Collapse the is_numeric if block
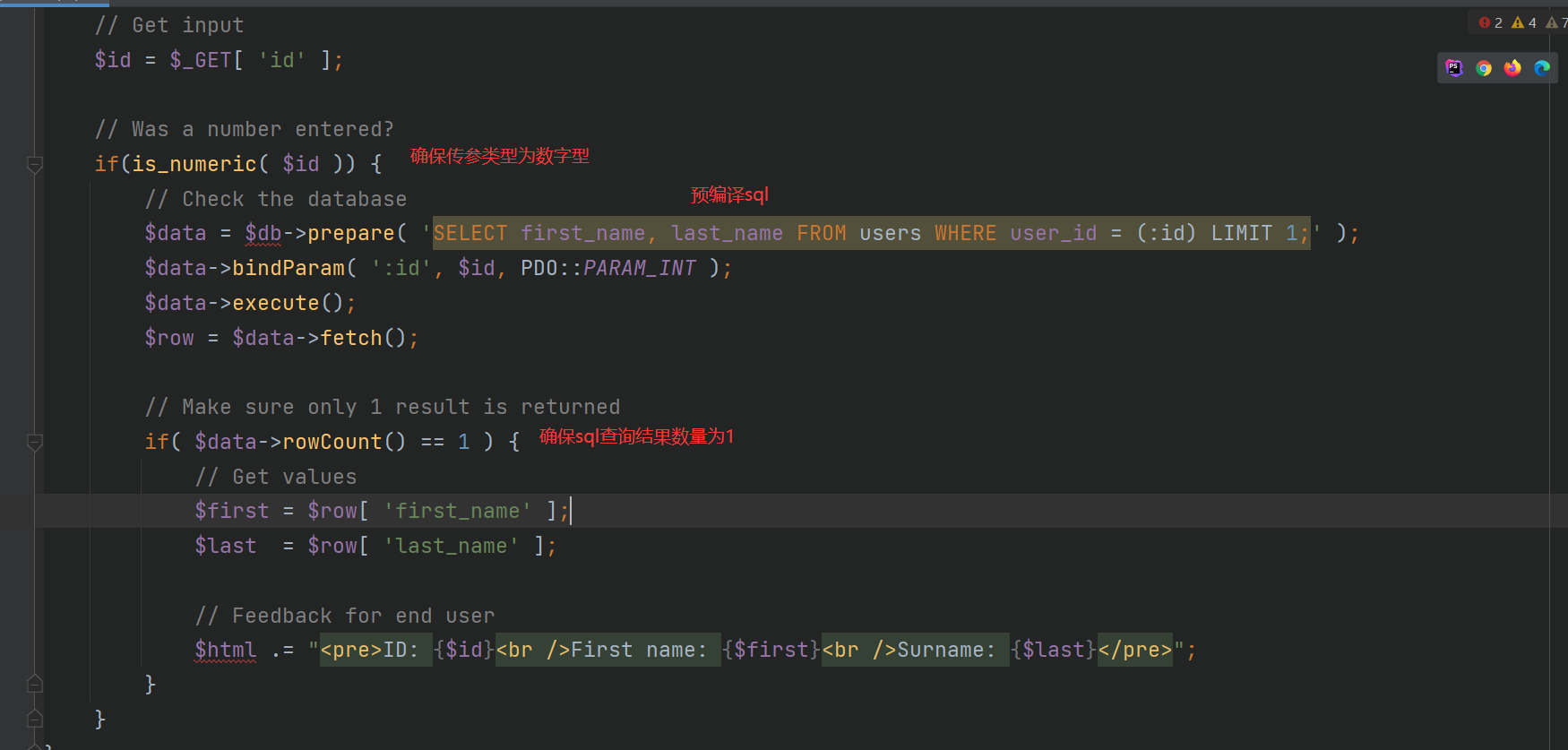The width and height of the screenshot is (1568, 750). [35, 164]
